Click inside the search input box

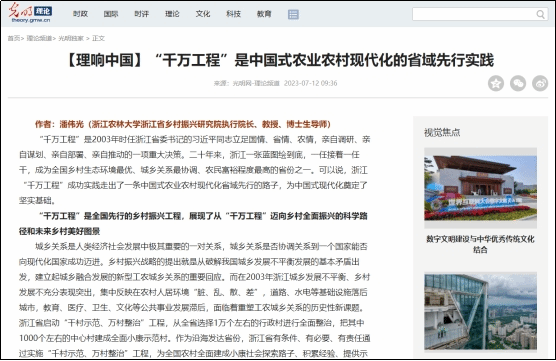pyautogui.click(x=474, y=14)
